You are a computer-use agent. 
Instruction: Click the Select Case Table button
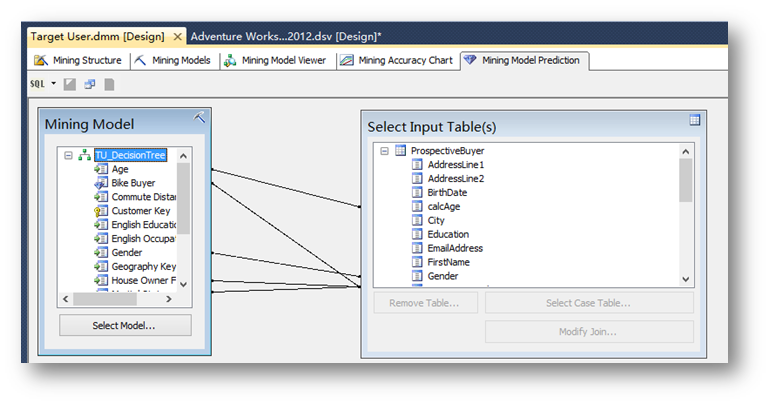click(x=589, y=303)
